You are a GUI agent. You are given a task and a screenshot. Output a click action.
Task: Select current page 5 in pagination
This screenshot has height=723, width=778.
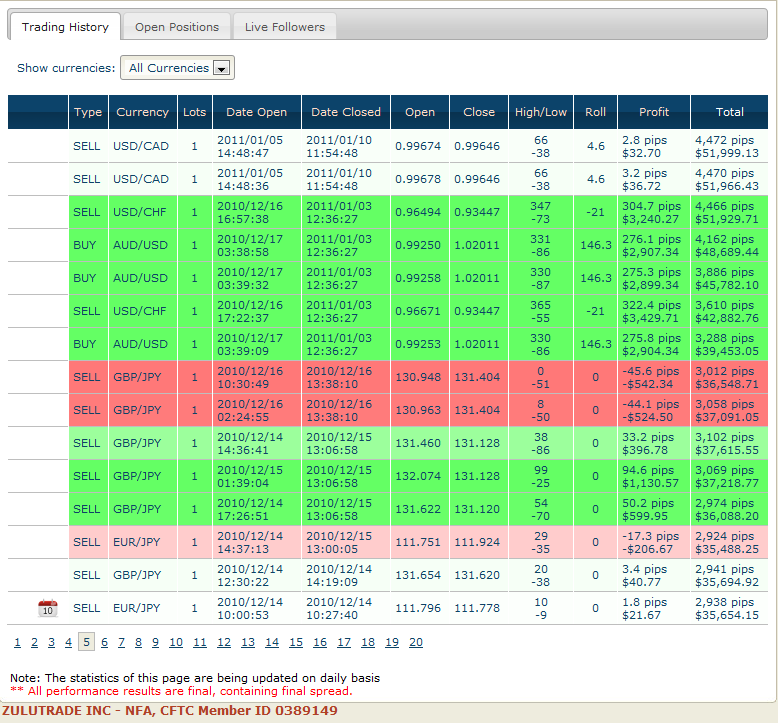coord(86,642)
